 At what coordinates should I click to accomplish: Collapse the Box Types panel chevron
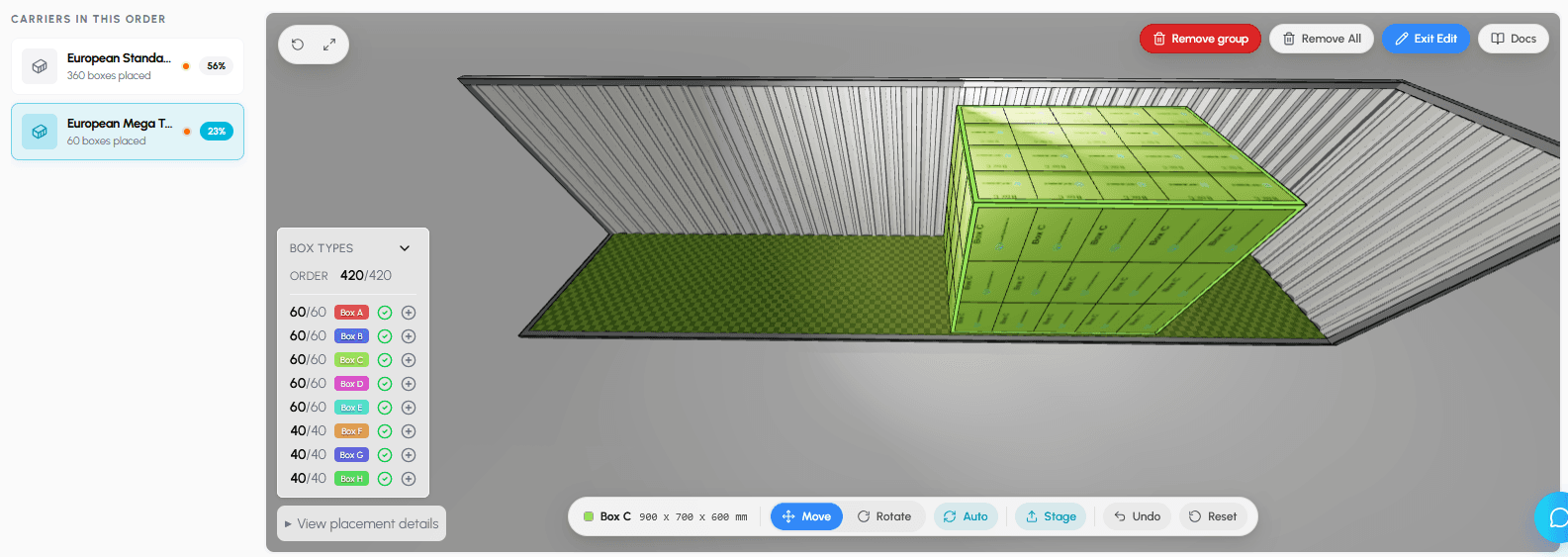[405, 248]
